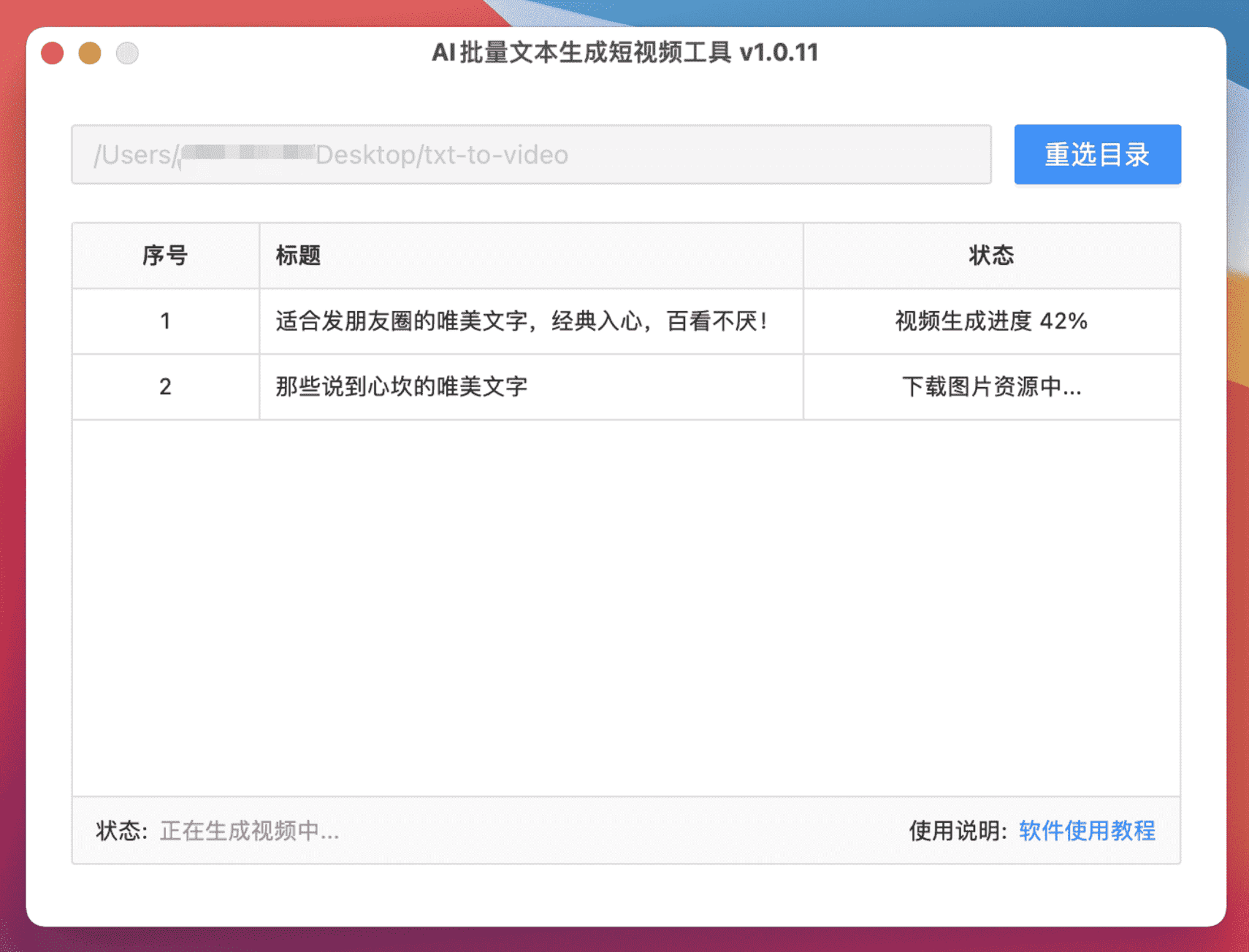The image size is (1249, 952).
Task: Click the 视频生成进度 42% status cell
Action: [x=992, y=321]
